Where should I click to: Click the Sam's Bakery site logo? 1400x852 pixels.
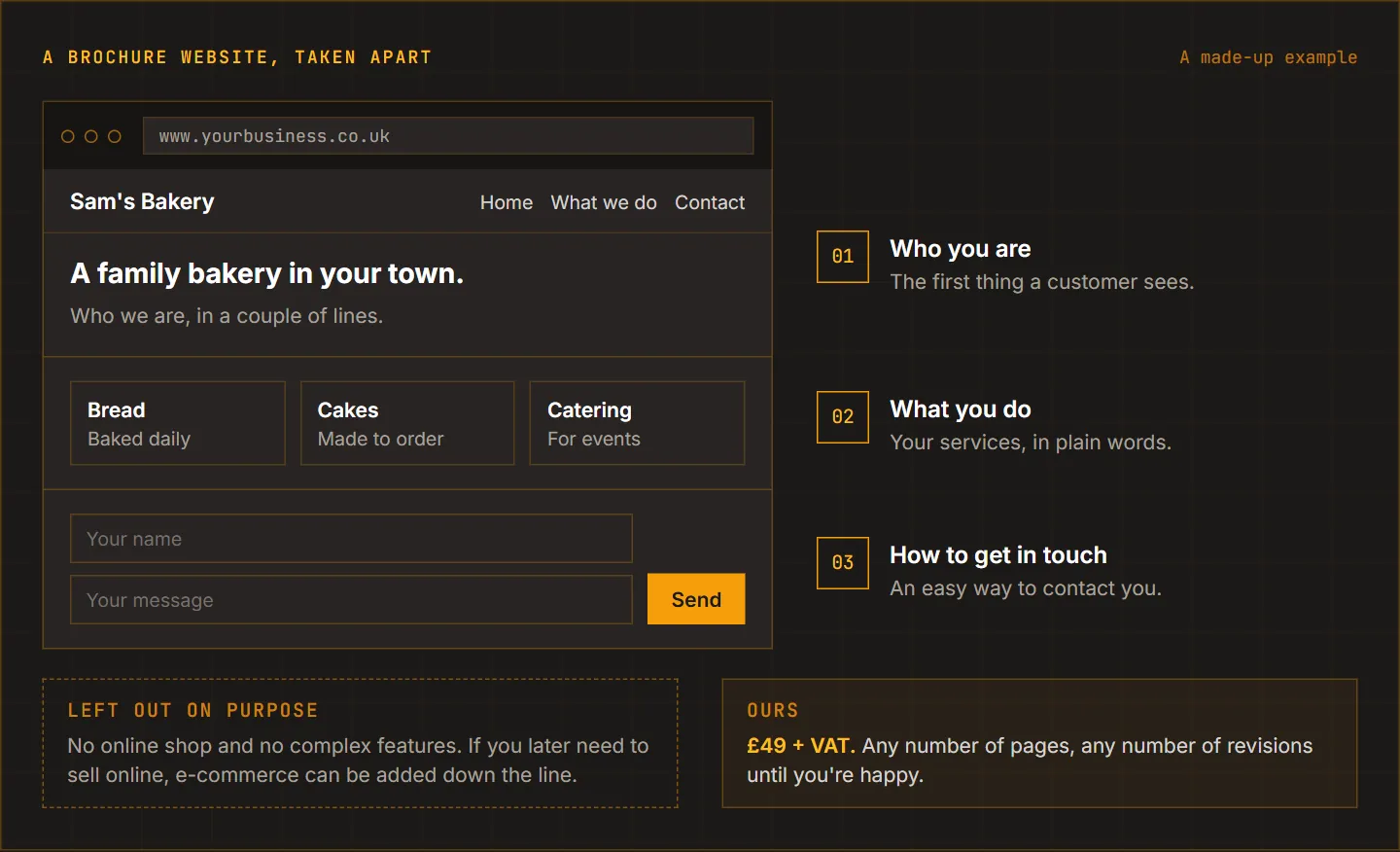(x=142, y=201)
